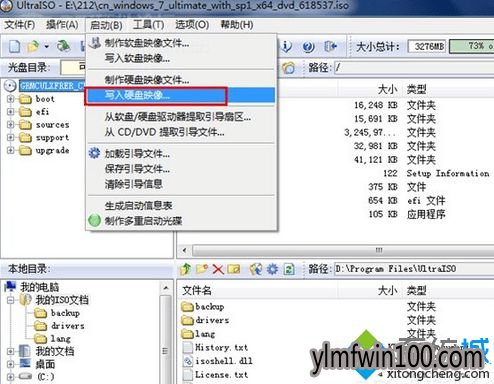Select the sources folder in disc tree
Screen dimensions: 494x384
(x=44, y=125)
